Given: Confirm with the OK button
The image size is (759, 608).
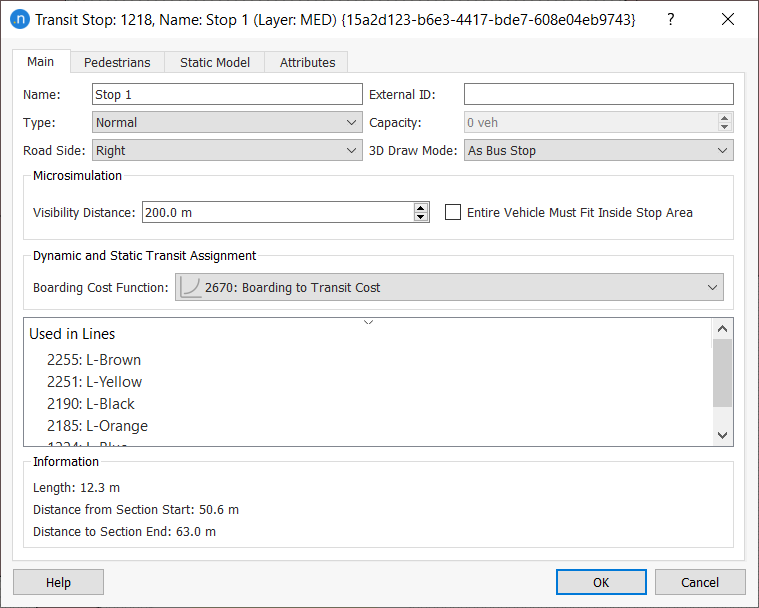Looking at the screenshot, I should coord(601,582).
